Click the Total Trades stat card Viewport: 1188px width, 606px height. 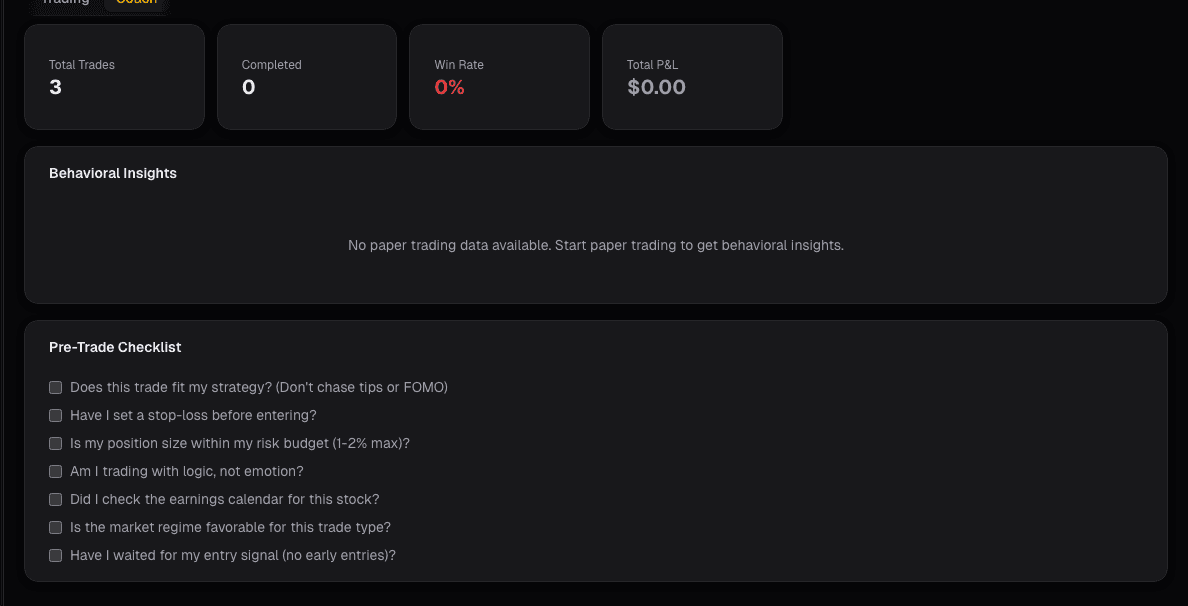pos(114,77)
